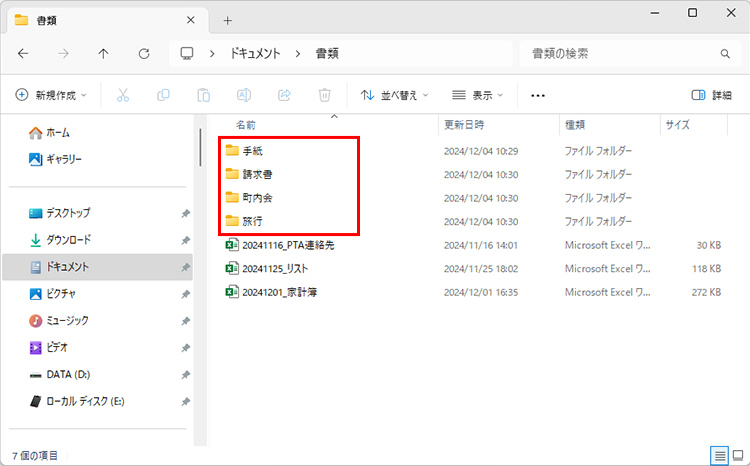Screen dimensions: 750x466
Task: Expand the 並べ替え sort menu
Action: (x=394, y=95)
